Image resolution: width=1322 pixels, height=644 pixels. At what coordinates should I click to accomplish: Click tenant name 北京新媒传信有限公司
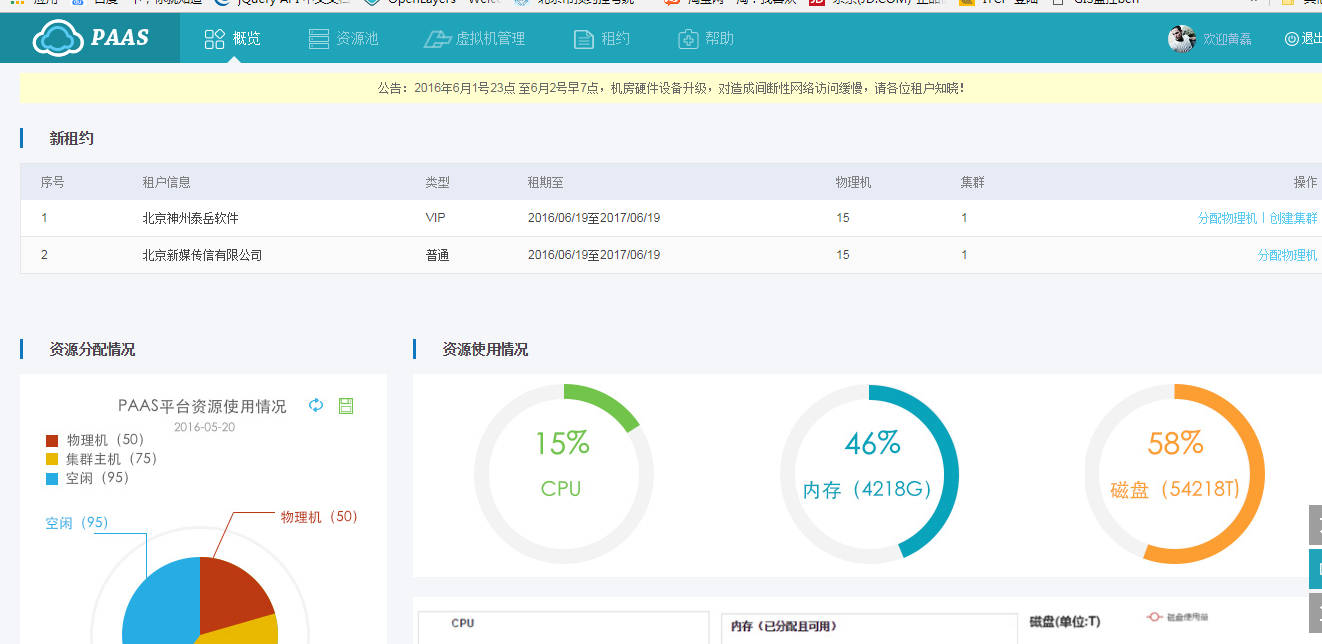(202, 255)
